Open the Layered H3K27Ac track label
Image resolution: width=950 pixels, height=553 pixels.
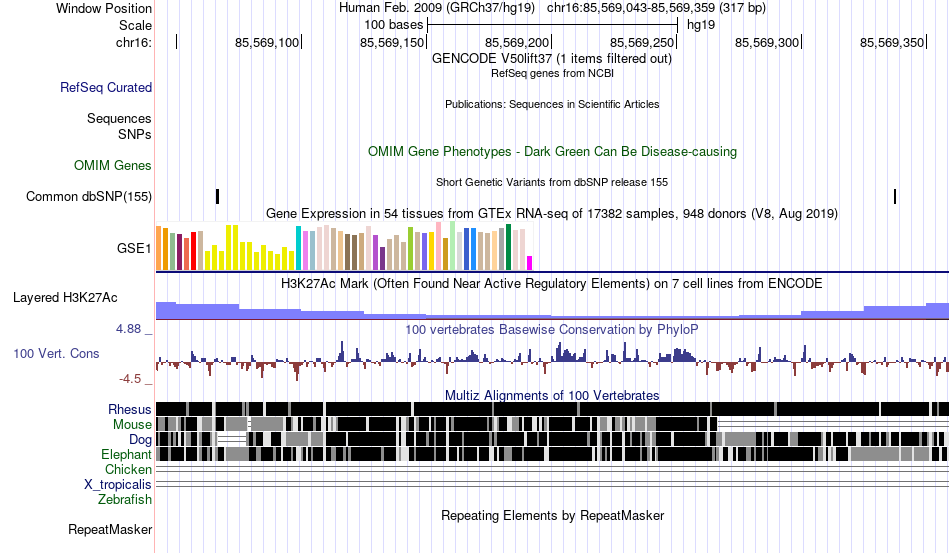click(65, 297)
